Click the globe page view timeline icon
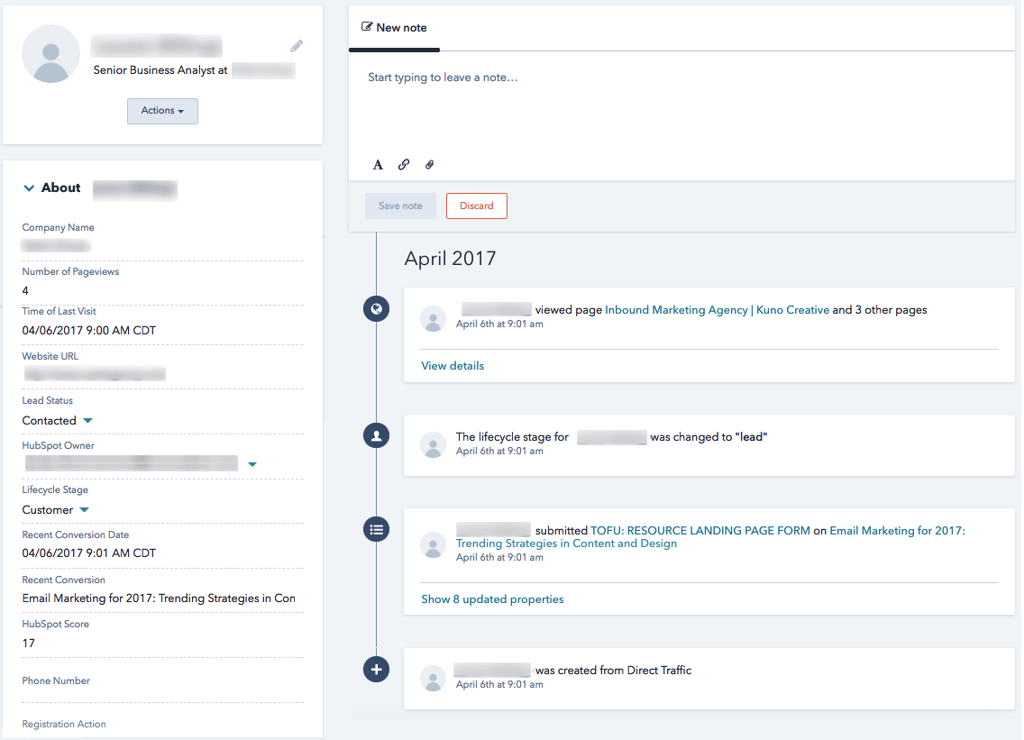 click(376, 310)
